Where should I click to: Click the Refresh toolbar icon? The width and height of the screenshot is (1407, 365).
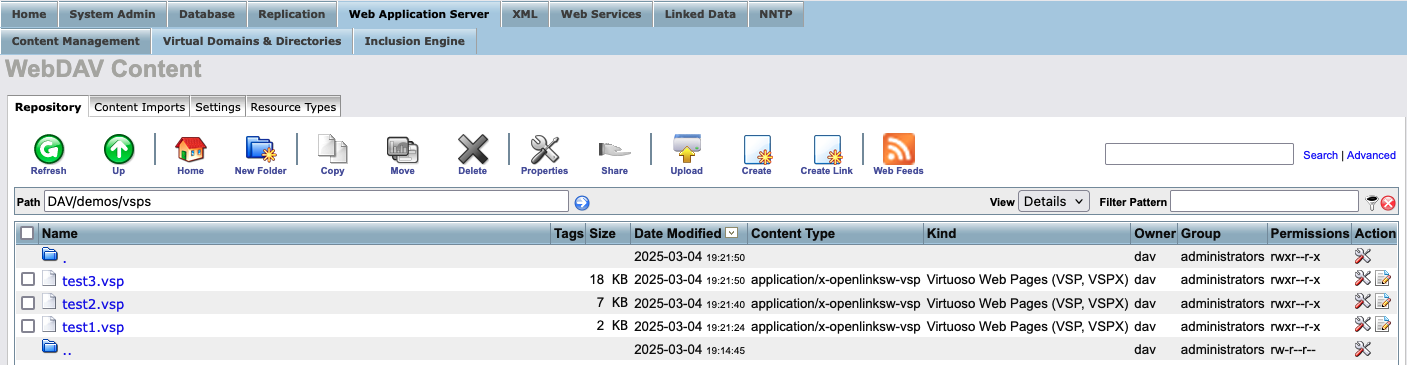coord(48,150)
